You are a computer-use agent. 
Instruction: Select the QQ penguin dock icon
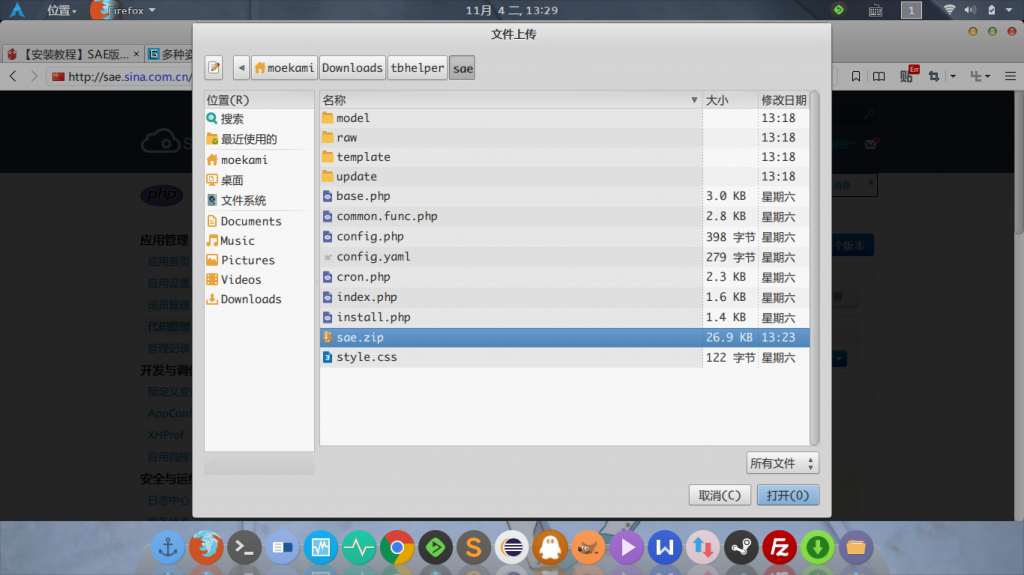click(x=550, y=547)
